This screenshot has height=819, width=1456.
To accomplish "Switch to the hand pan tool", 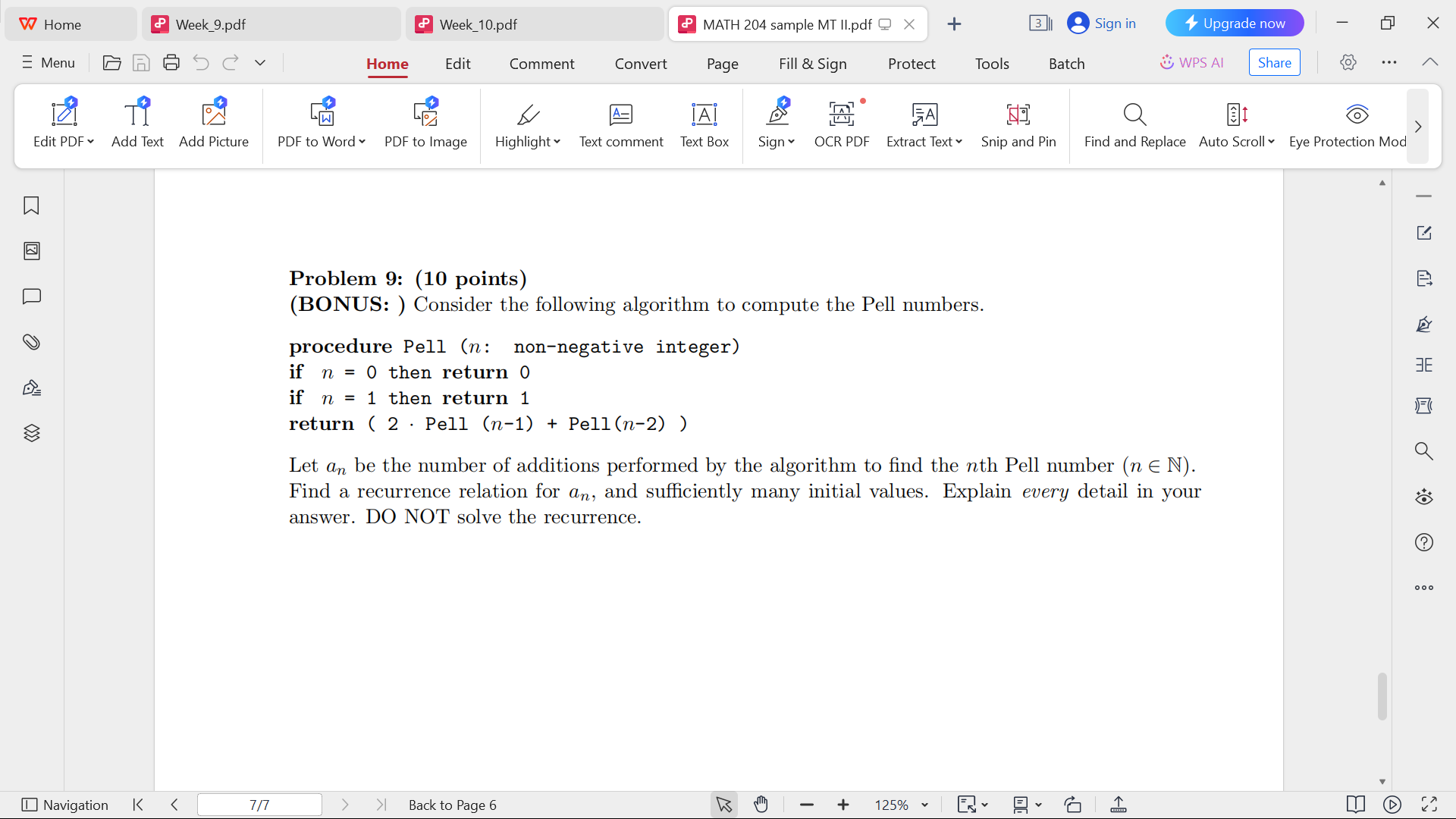I will (x=761, y=805).
